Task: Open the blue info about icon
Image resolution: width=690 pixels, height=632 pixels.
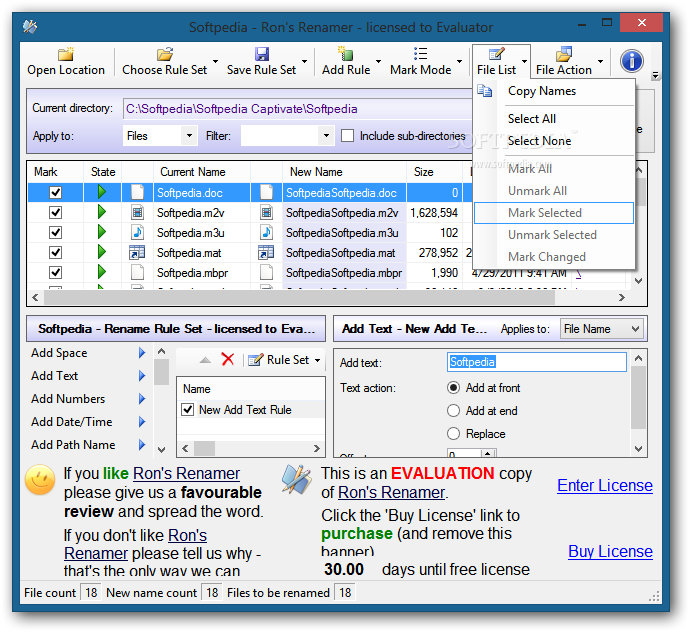Action: 632,61
